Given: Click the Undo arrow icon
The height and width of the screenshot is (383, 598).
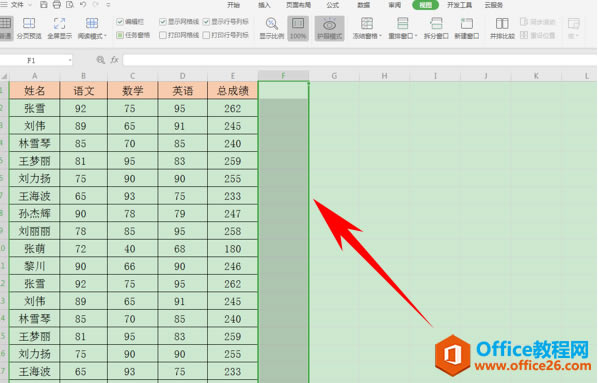Looking at the screenshot, I should click(x=83, y=5).
